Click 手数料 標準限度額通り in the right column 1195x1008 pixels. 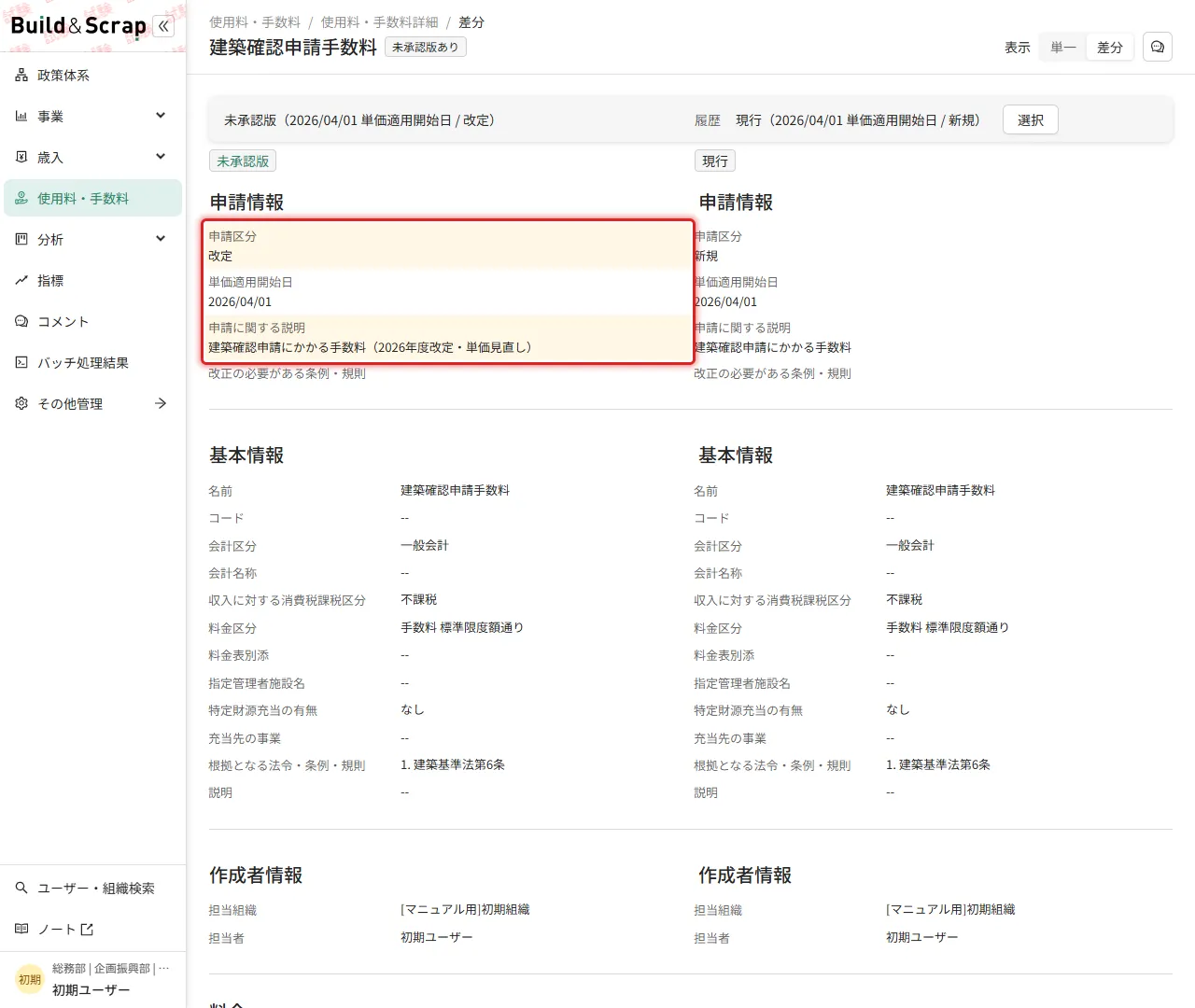point(948,627)
